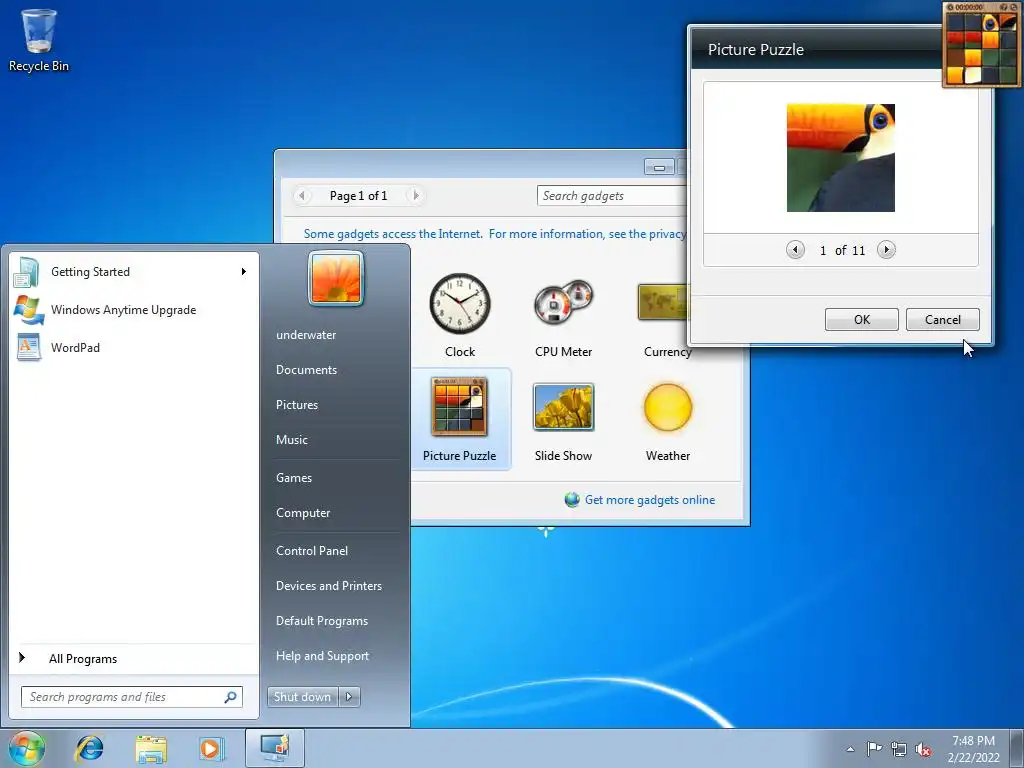Expand the Getting Started submenu arrow
The height and width of the screenshot is (768, 1024).
tap(244, 272)
